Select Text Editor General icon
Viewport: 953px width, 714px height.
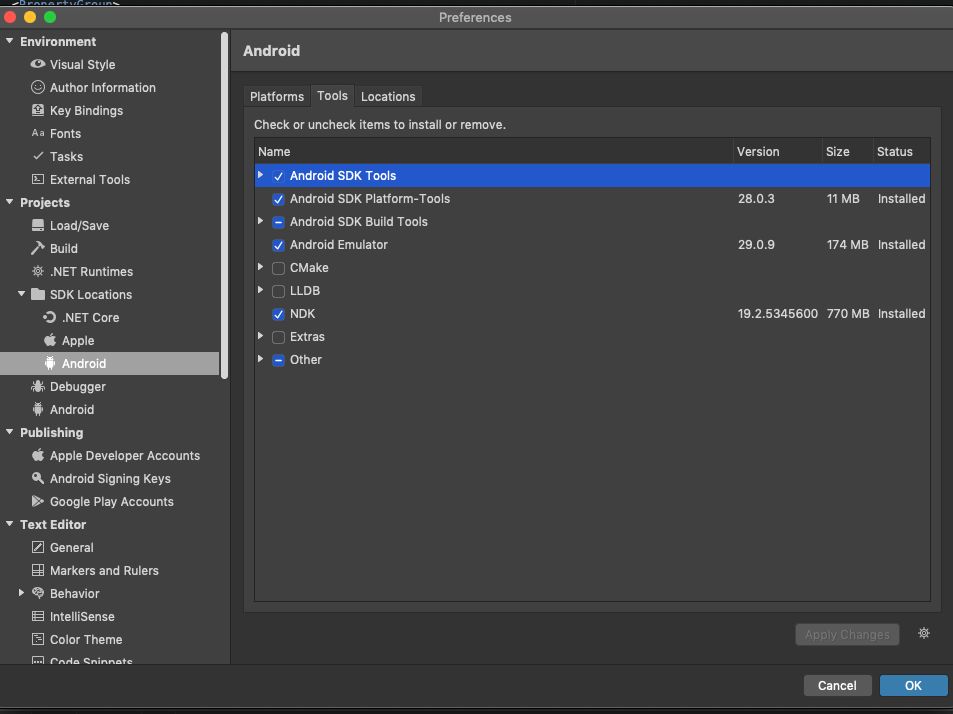38,547
